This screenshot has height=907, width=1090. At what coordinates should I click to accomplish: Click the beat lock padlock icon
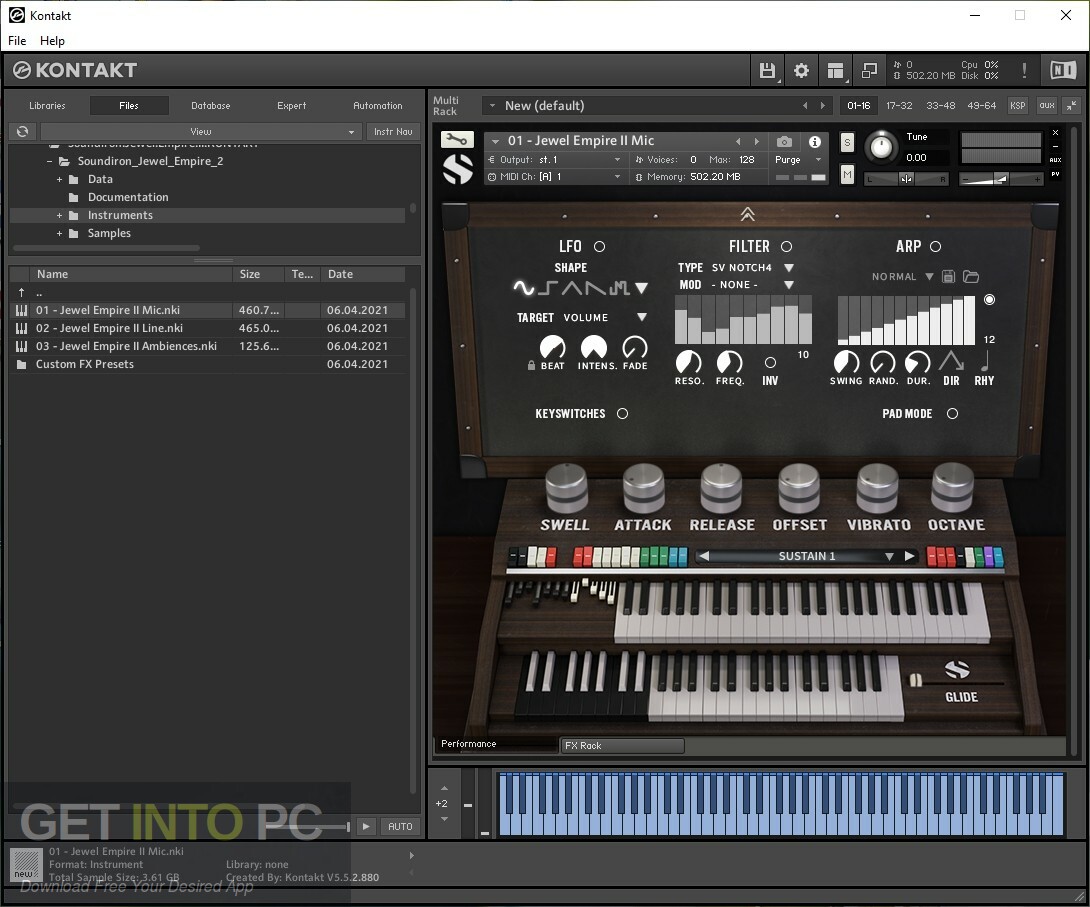[531, 365]
